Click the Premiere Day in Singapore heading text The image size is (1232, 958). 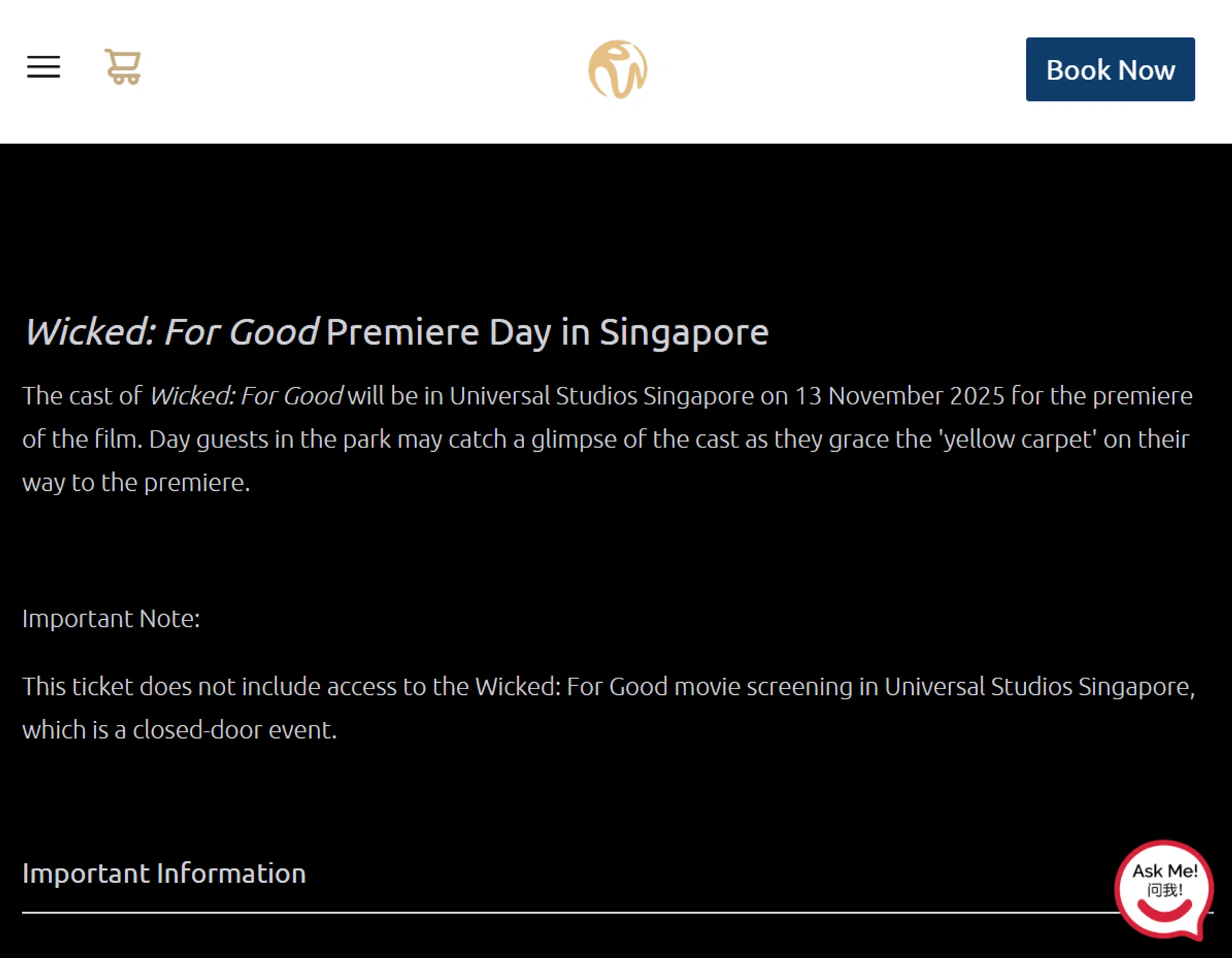[547, 332]
